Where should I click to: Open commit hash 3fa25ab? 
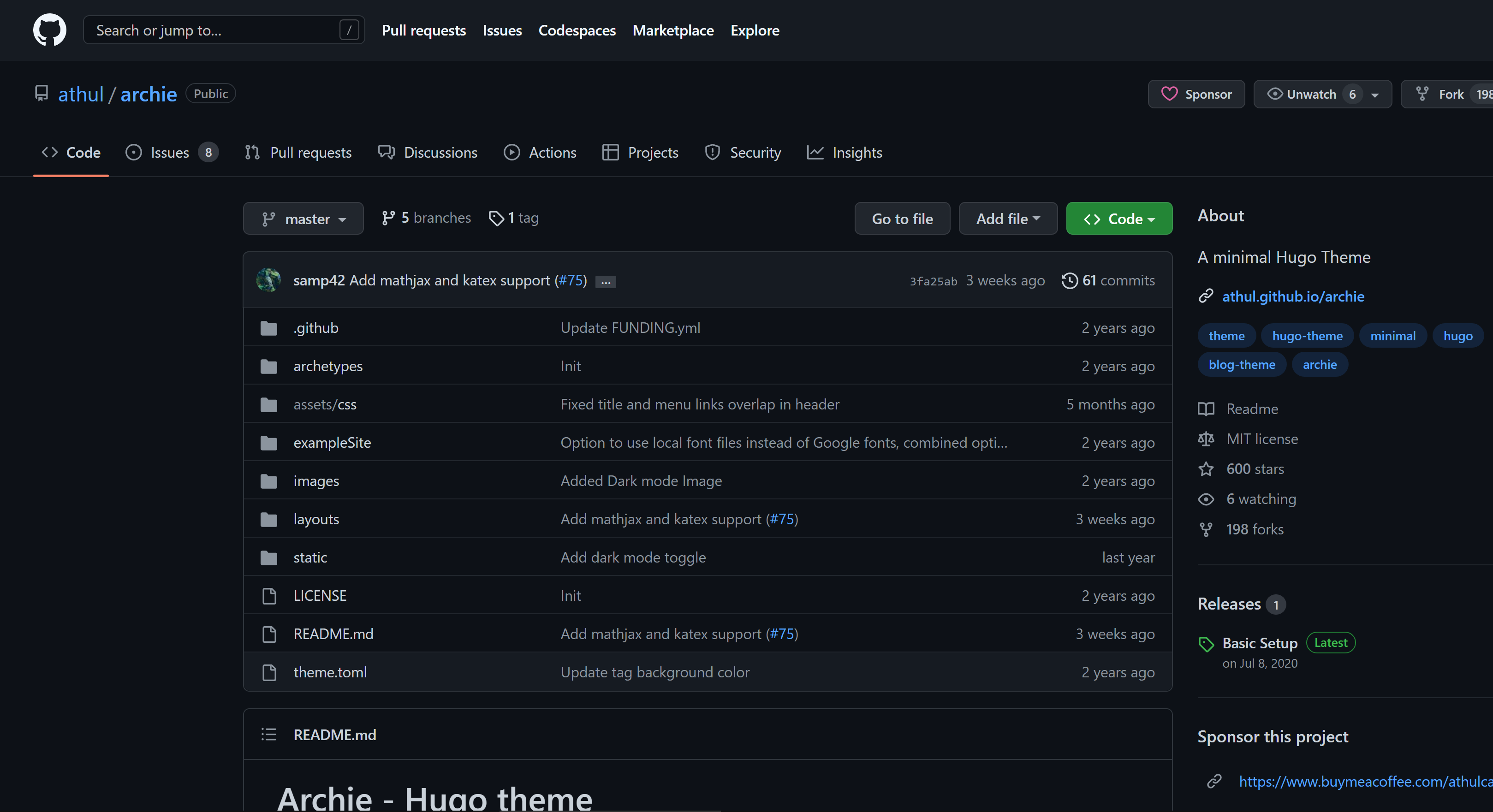click(933, 281)
